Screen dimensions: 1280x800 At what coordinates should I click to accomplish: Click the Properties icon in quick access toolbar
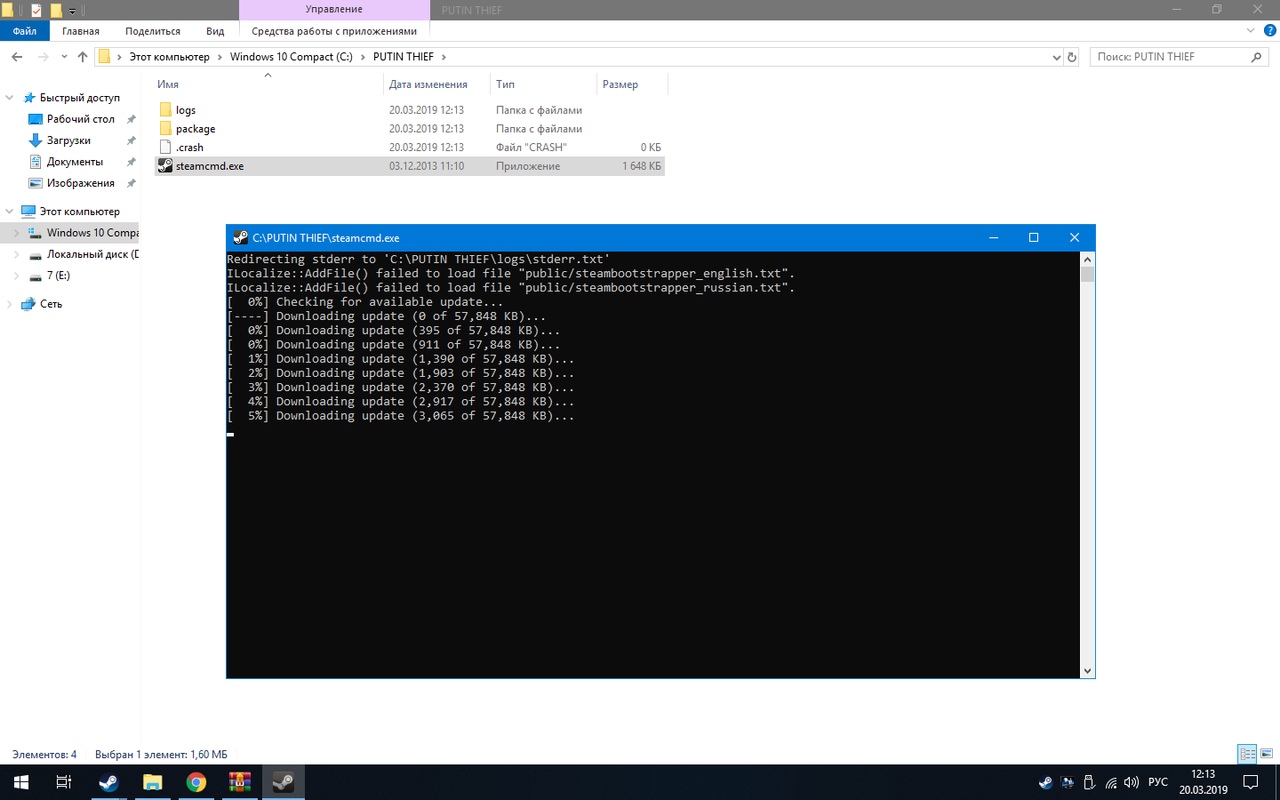[37, 10]
